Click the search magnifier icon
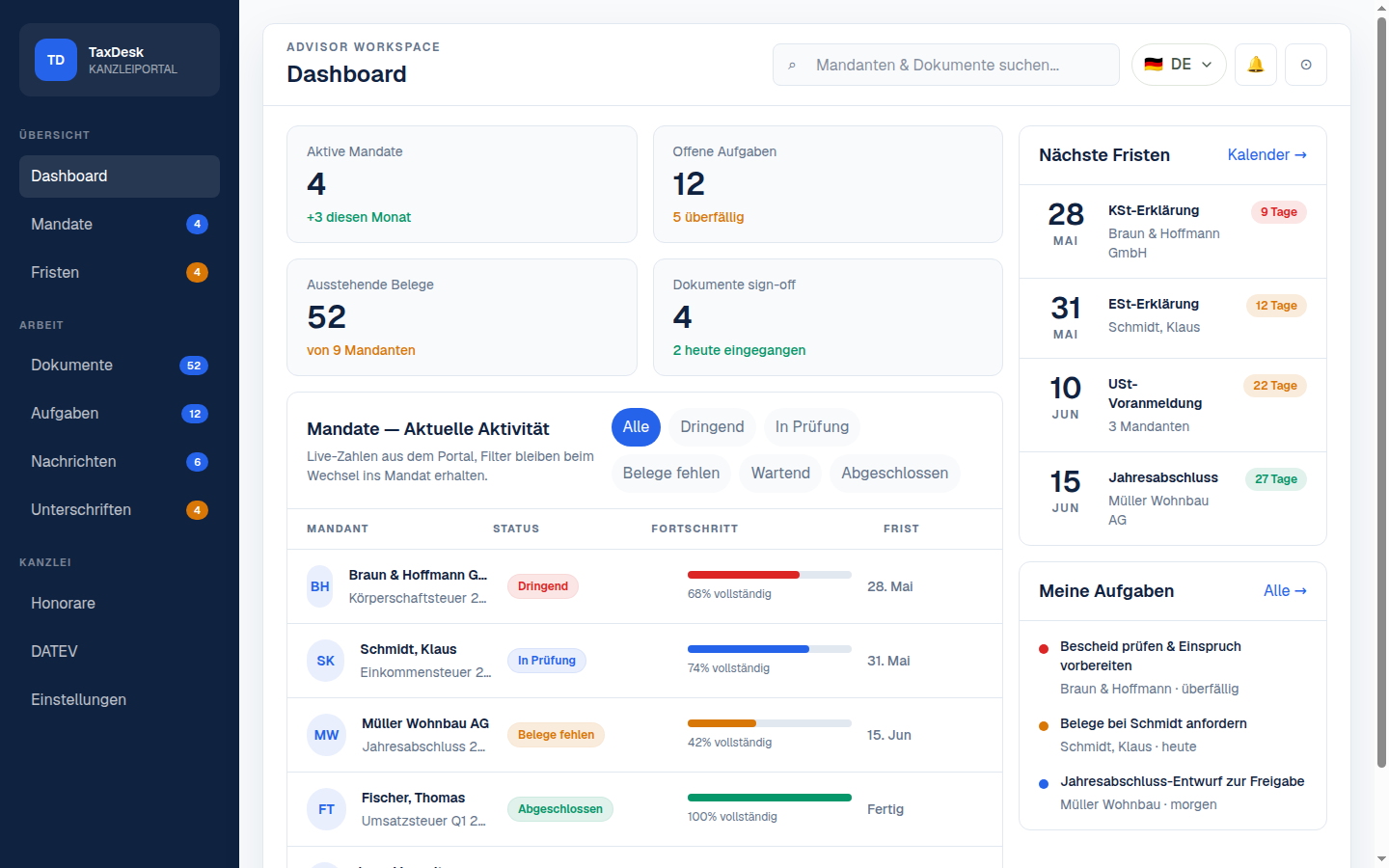The height and width of the screenshot is (868, 1389). pyautogui.click(x=792, y=66)
